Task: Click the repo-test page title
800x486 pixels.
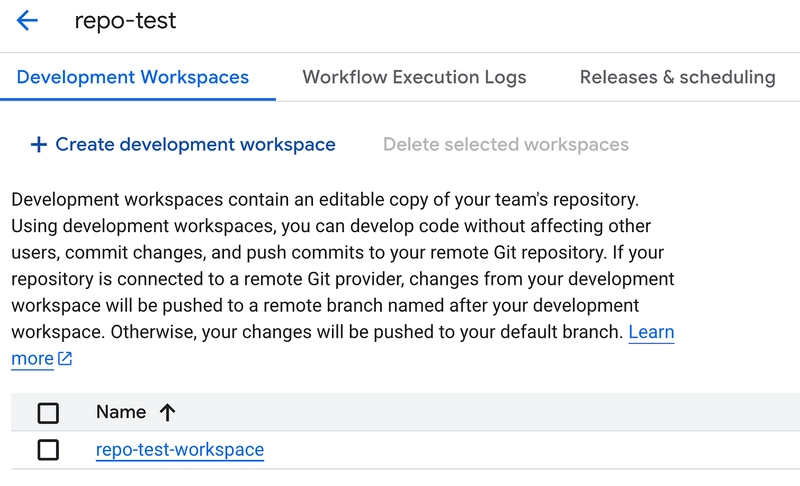Action: 125,21
